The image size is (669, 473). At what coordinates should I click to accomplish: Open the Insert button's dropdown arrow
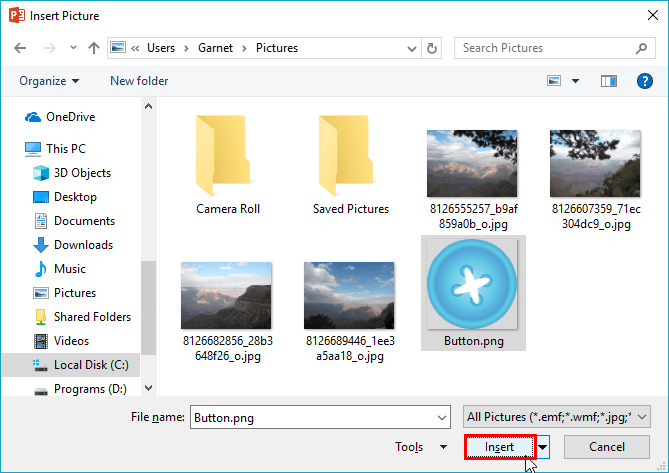pyautogui.click(x=542, y=447)
